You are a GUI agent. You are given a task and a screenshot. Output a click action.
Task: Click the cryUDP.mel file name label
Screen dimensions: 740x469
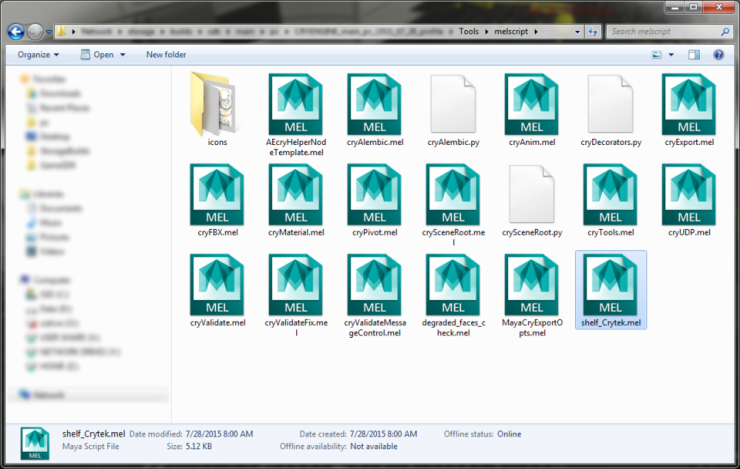[689, 232]
